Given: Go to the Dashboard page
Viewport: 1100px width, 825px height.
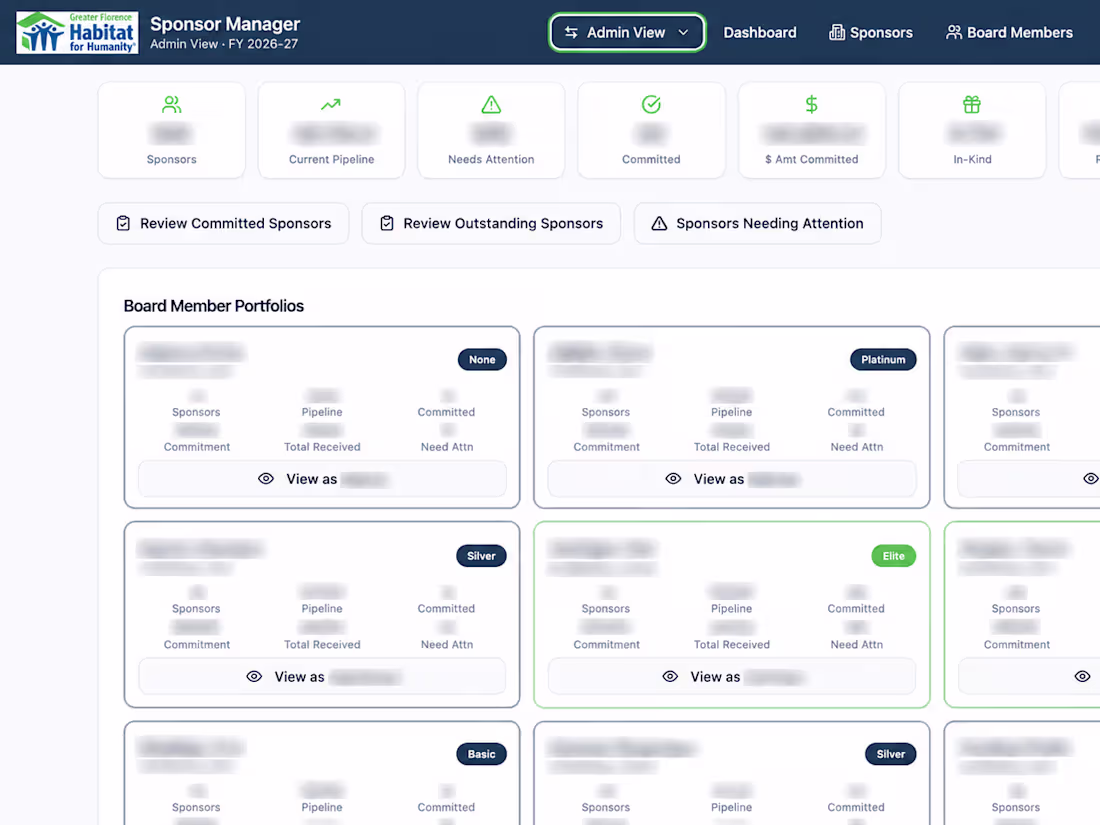Looking at the screenshot, I should coord(760,32).
